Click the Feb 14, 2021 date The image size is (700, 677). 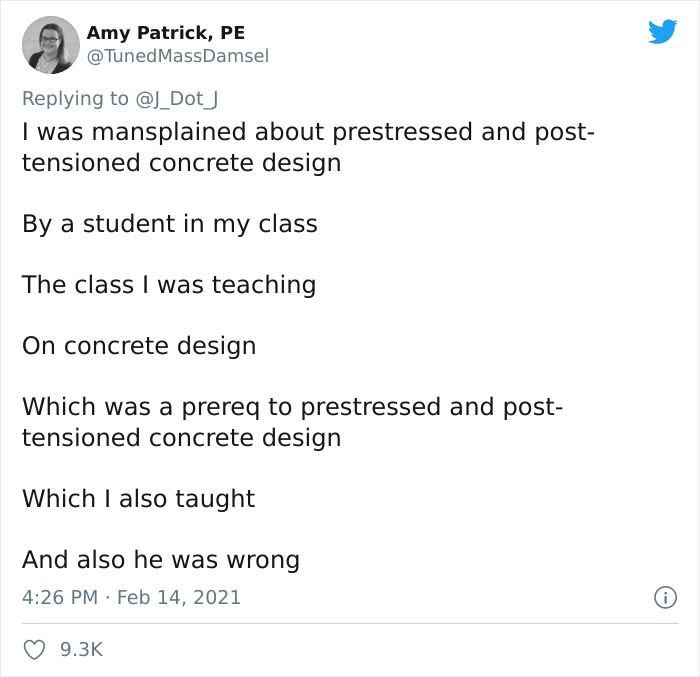[179, 597]
